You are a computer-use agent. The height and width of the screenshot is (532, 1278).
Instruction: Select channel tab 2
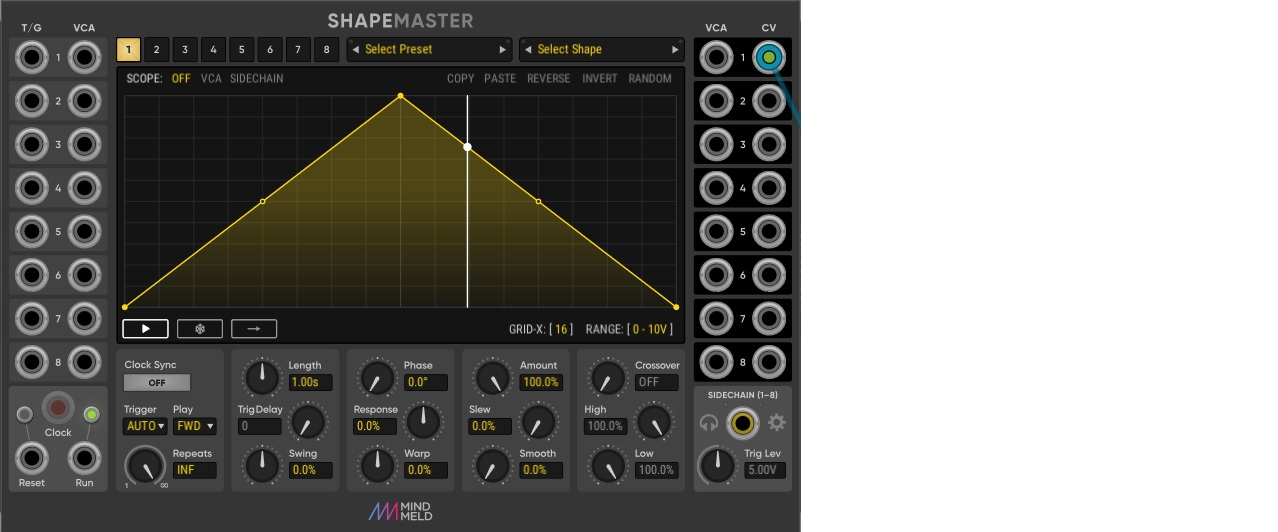157,49
